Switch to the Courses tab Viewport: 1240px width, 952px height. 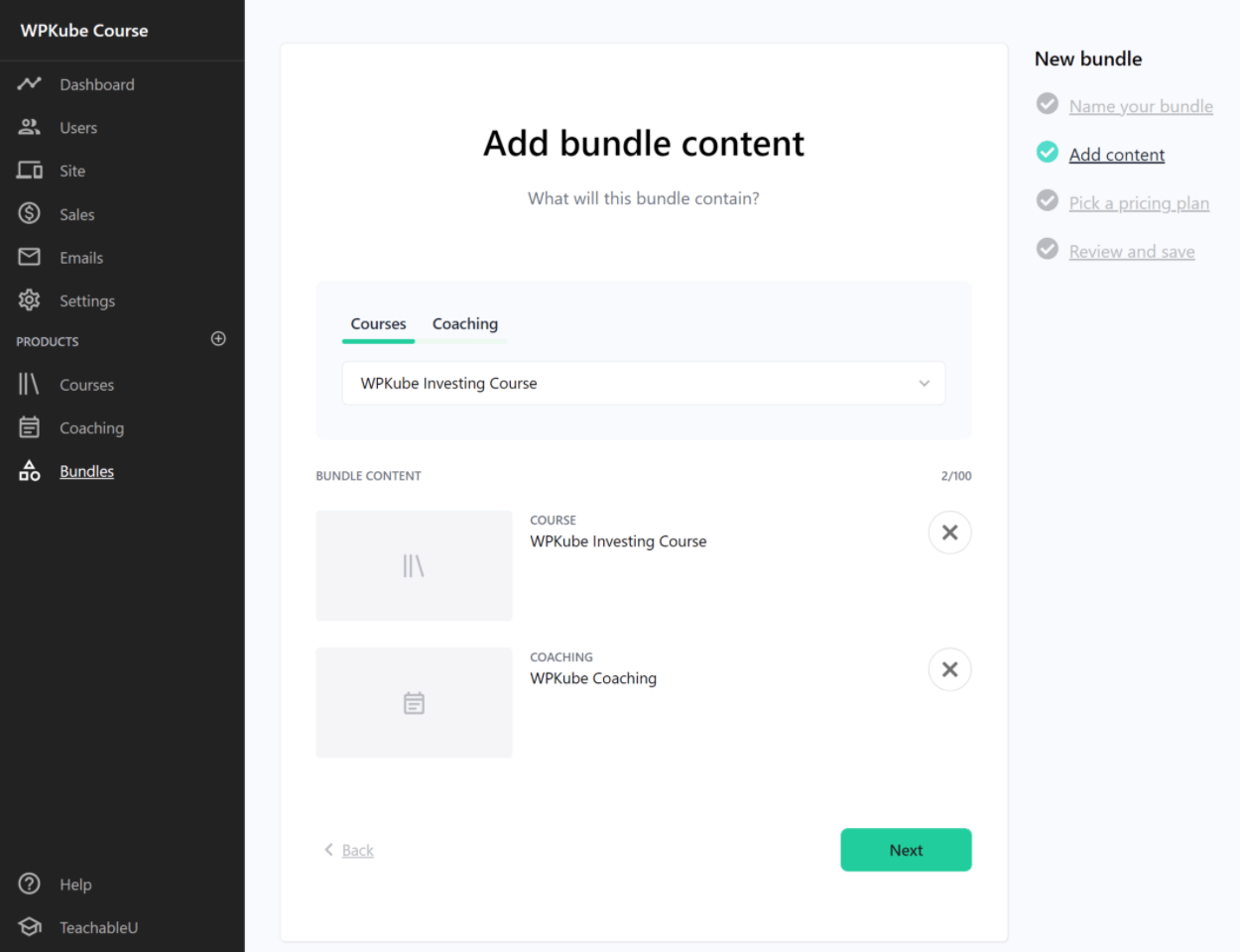pyautogui.click(x=378, y=324)
